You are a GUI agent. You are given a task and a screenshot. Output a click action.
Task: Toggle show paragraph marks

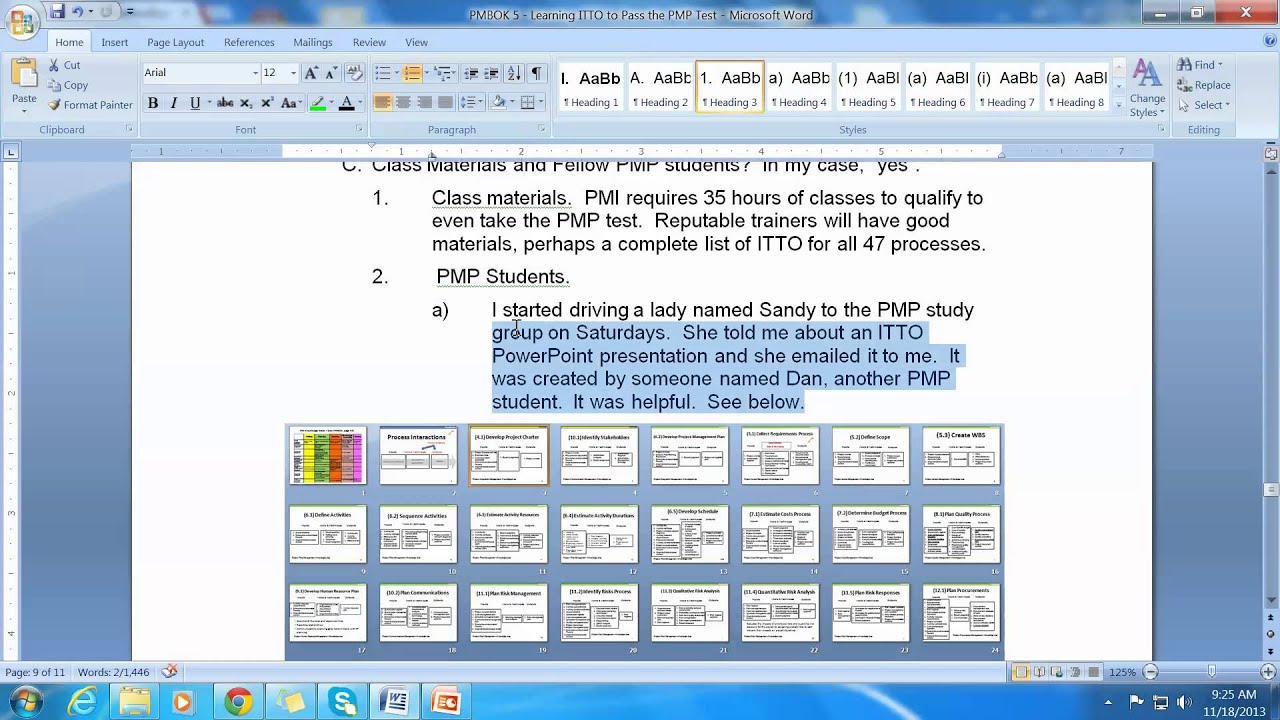pyautogui.click(x=537, y=73)
